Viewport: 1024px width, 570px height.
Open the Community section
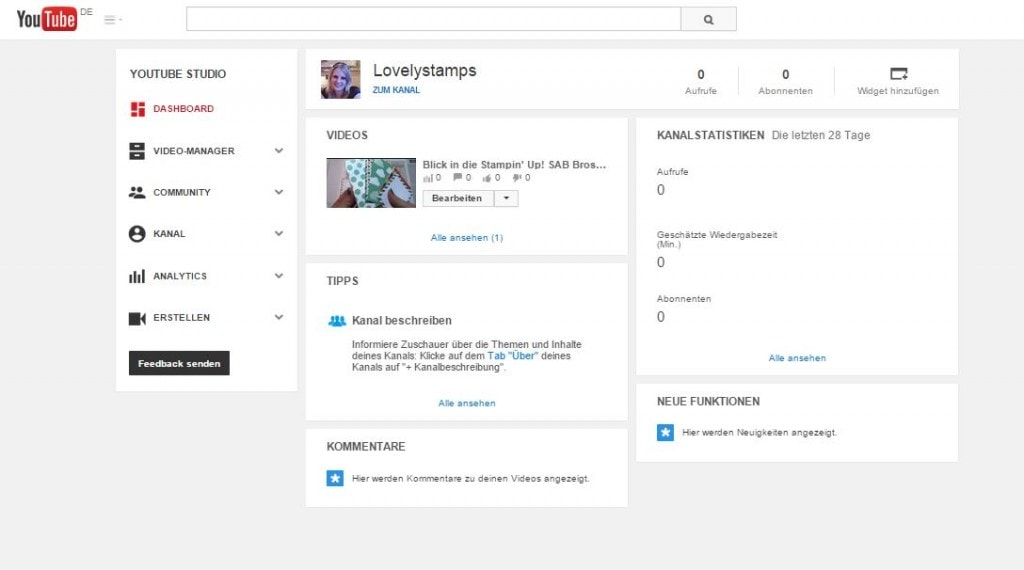(182, 193)
